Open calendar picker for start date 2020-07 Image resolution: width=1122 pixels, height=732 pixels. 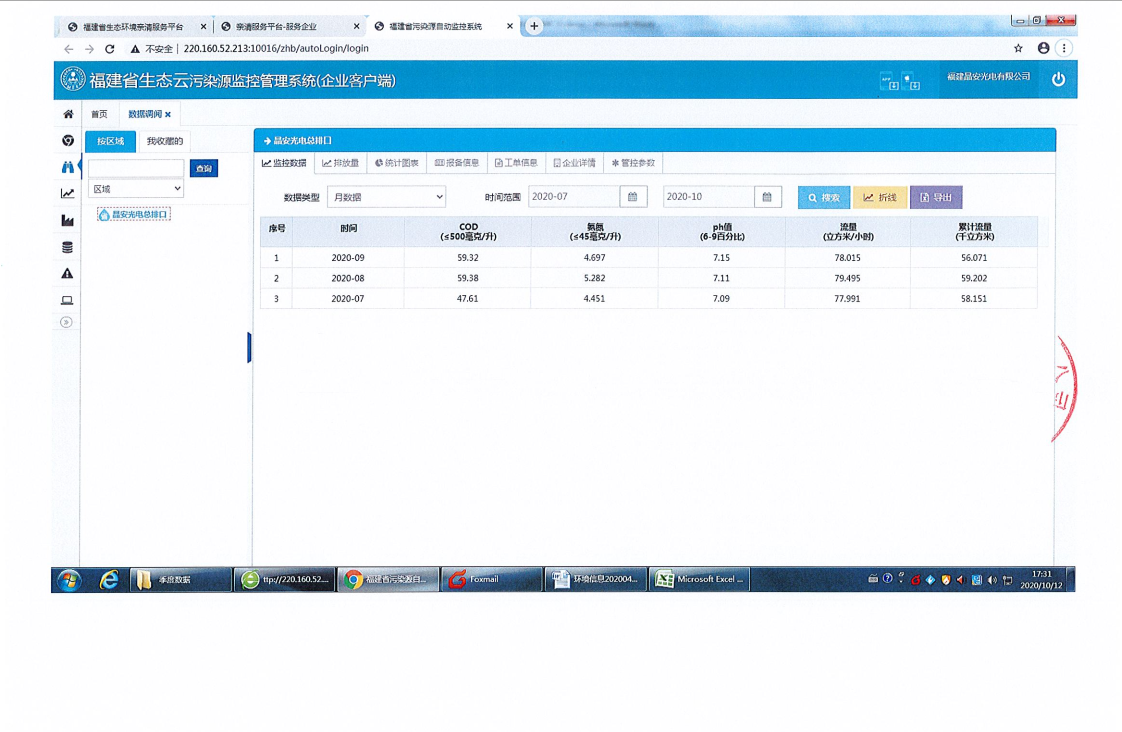coord(633,197)
